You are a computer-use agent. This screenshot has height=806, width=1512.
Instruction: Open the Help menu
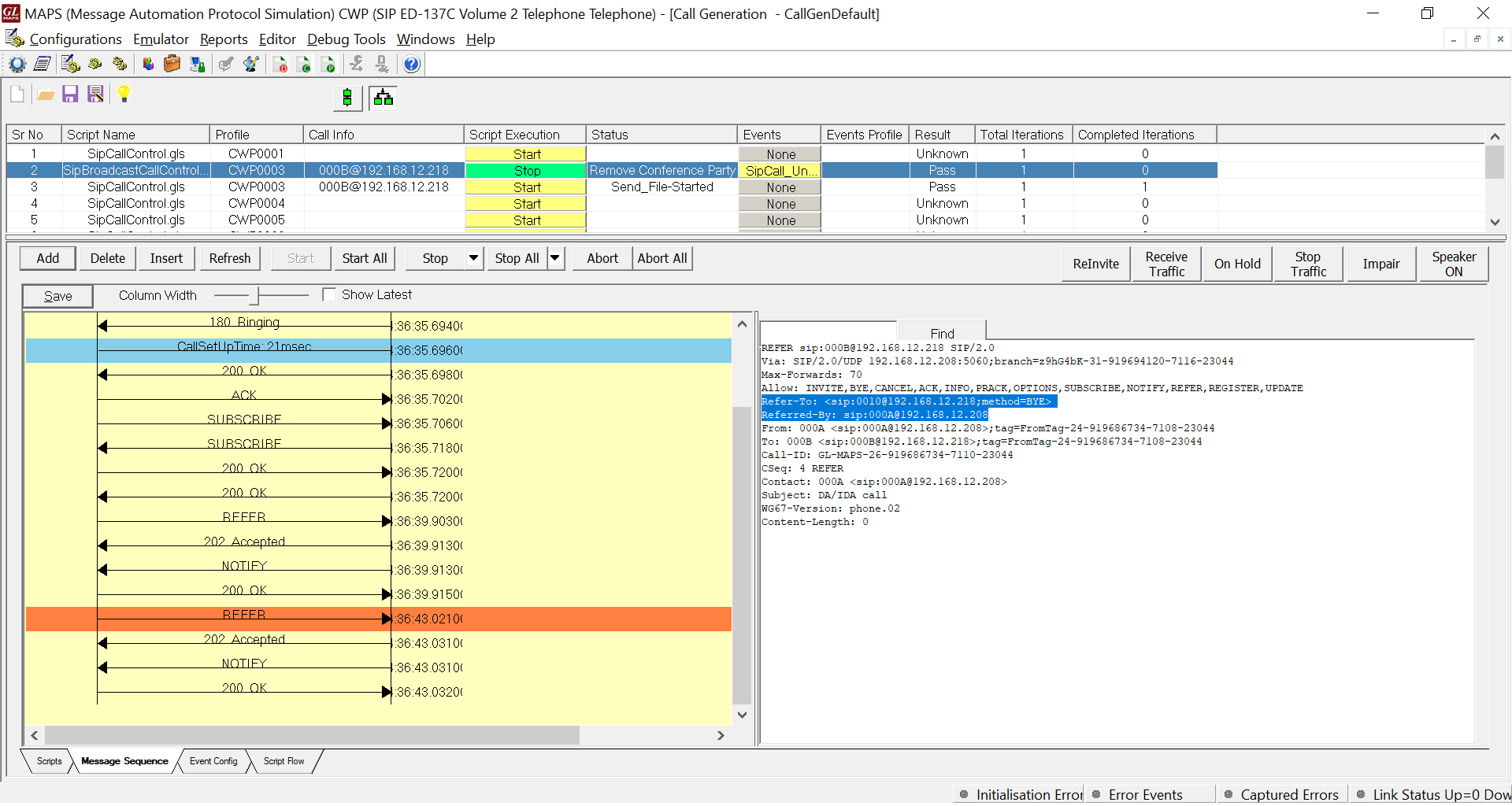pyautogui.click(x=480, y=39)
